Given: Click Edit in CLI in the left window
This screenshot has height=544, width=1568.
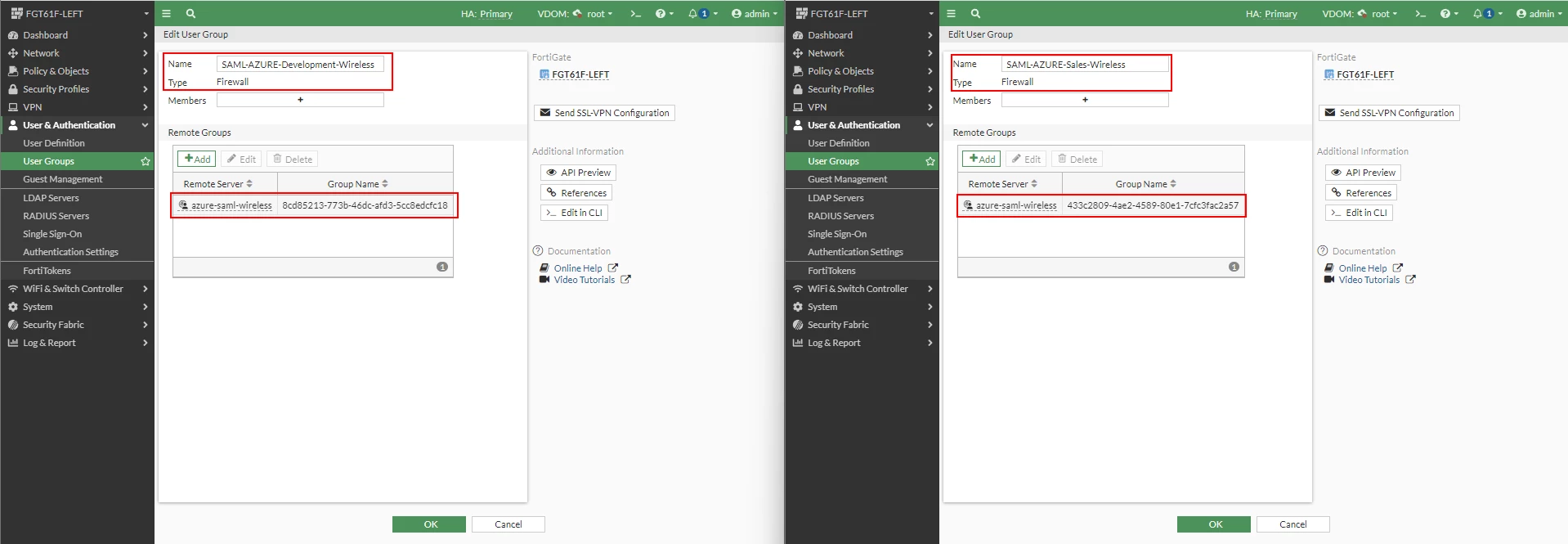Looking at the screenshot, I should [574, 213].
